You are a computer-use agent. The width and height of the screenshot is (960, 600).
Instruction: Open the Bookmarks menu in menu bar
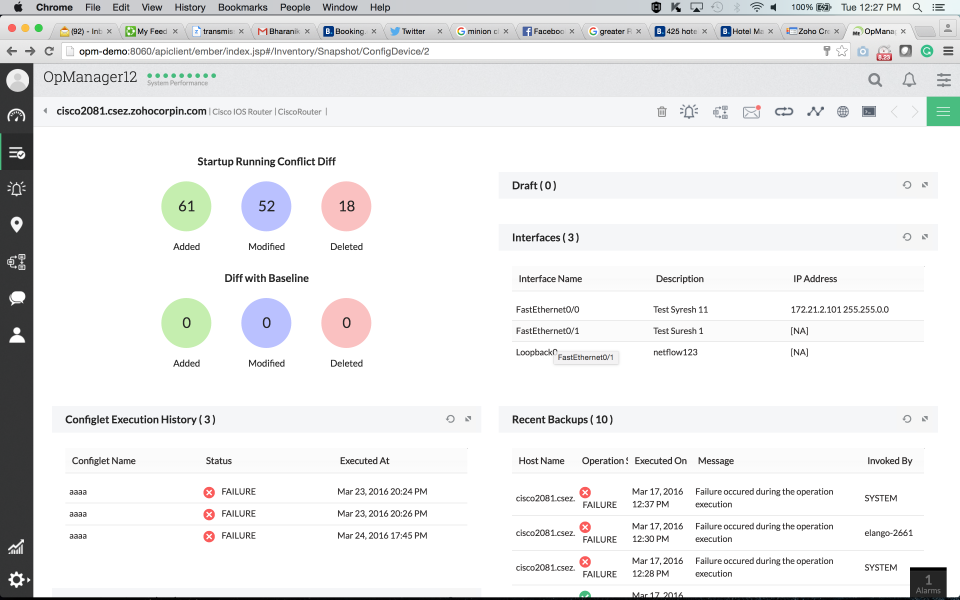tap(240, 7)
